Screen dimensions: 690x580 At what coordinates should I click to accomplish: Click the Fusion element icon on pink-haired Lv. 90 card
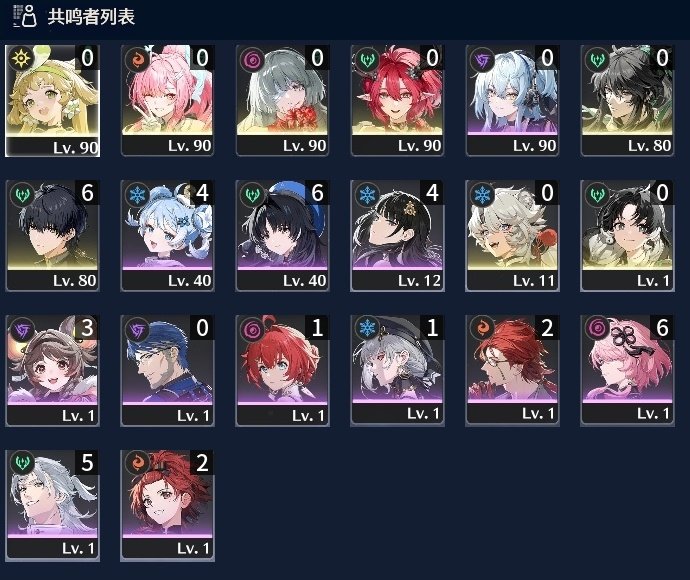[x=137, y=59]
